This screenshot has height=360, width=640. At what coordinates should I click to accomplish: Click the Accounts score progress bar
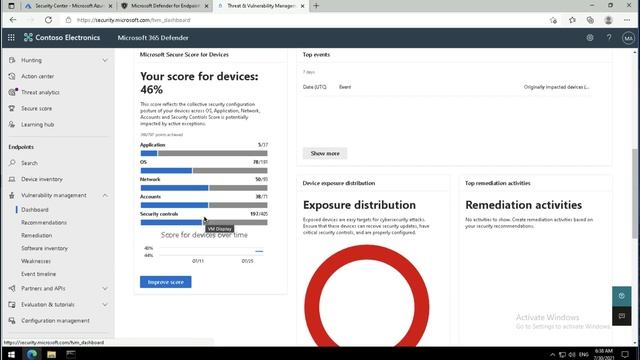(204, 205)
